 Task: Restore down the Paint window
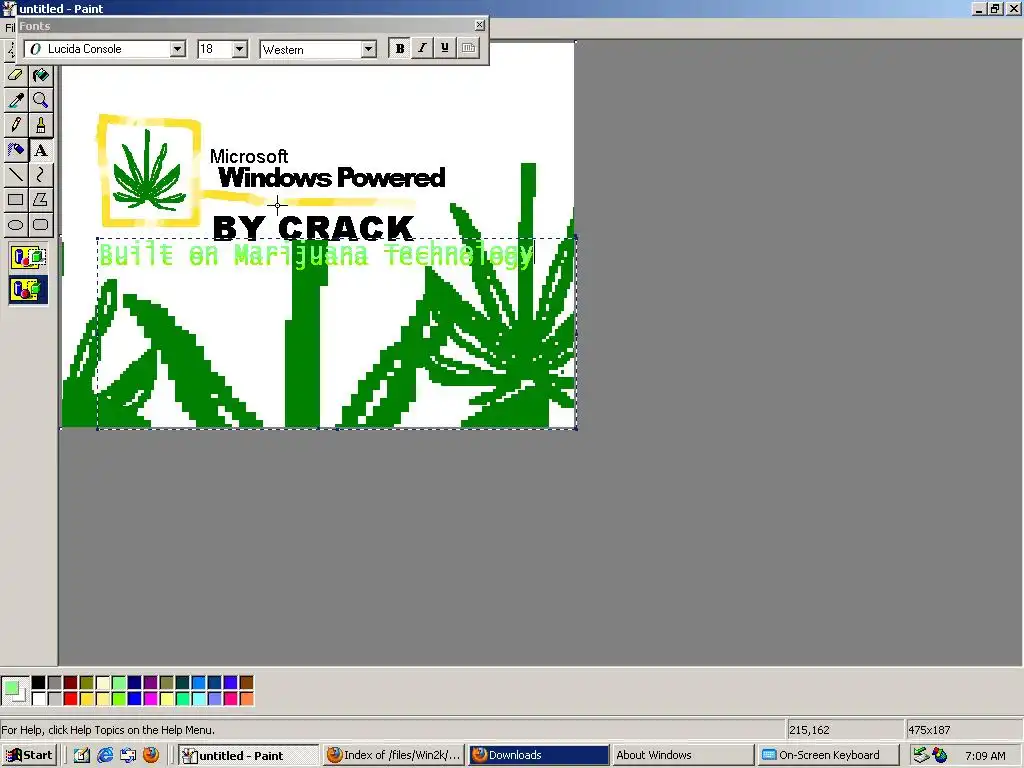pos(995,8)
